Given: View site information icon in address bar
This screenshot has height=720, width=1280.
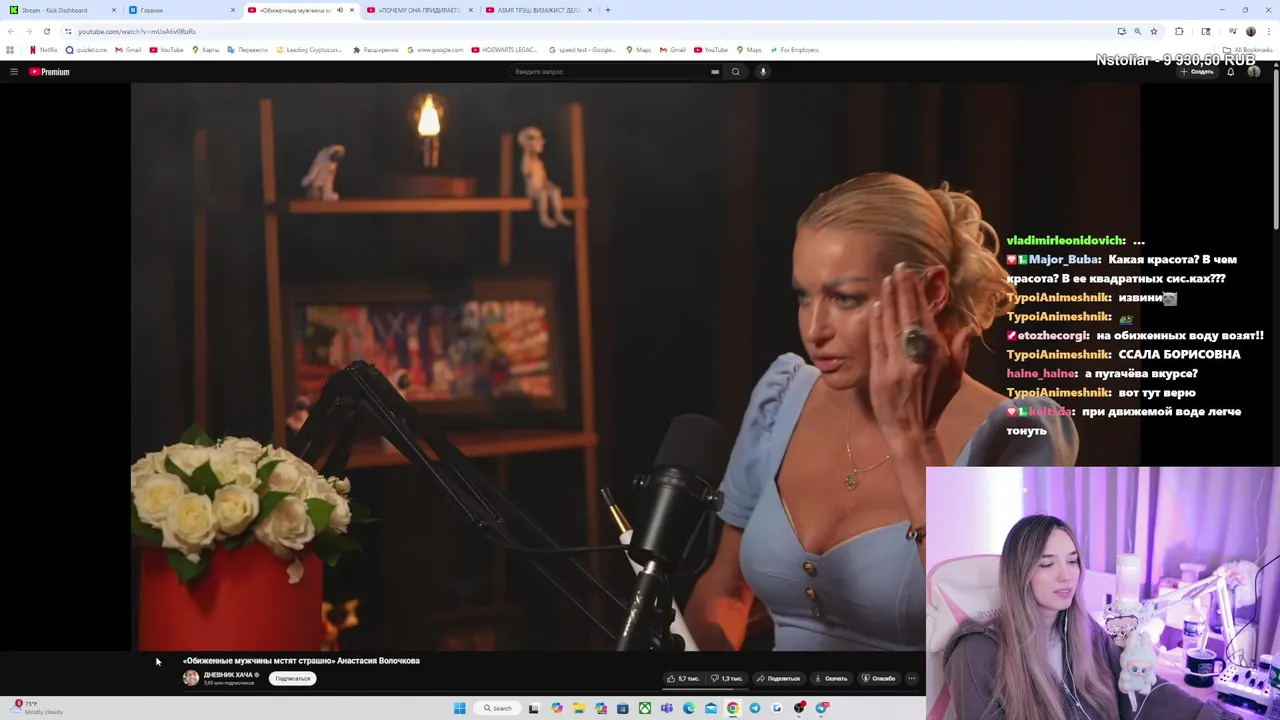Looking at the screenshot, I should 68,31.
